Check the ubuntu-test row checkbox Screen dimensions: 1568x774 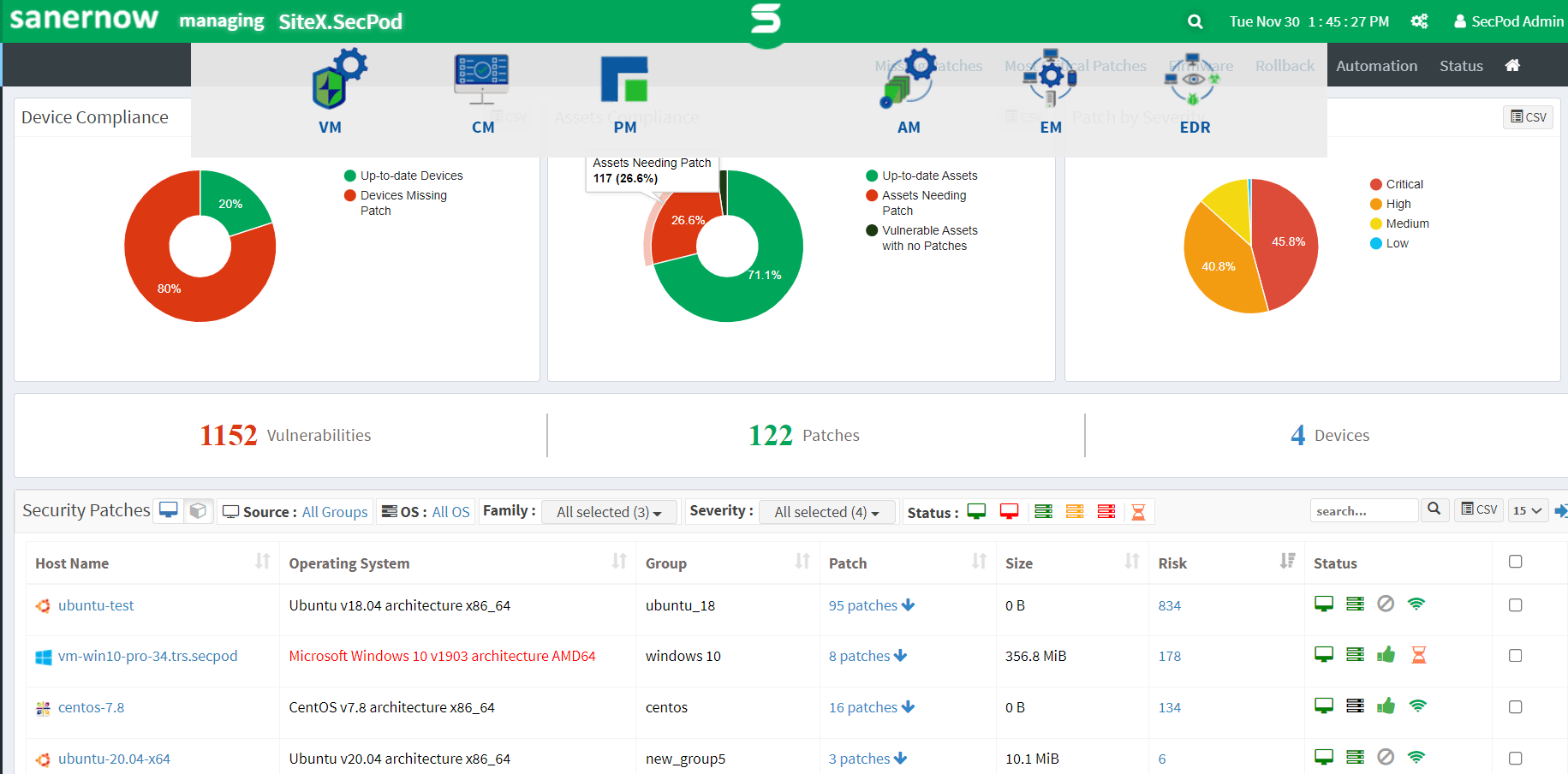coord(1515,605)
